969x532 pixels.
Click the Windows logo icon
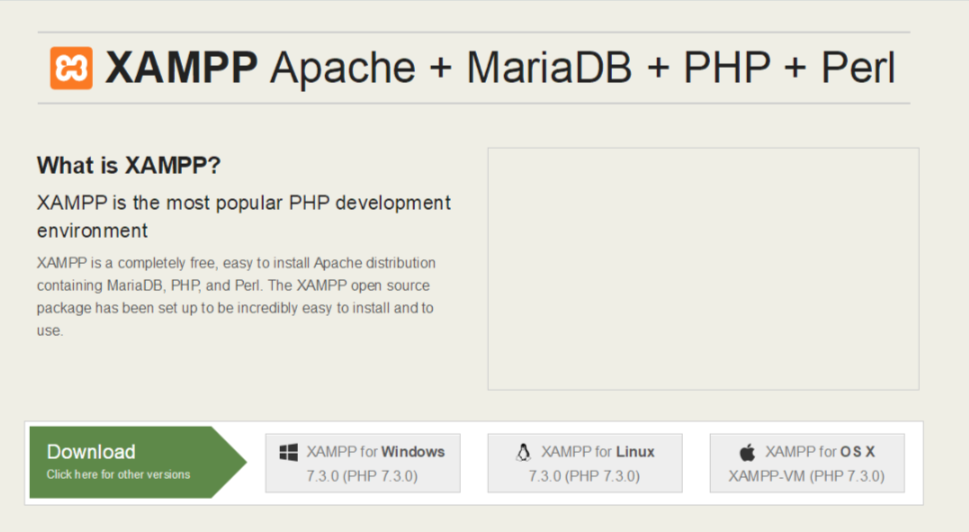pyautogui.click(x=289, y=452)
